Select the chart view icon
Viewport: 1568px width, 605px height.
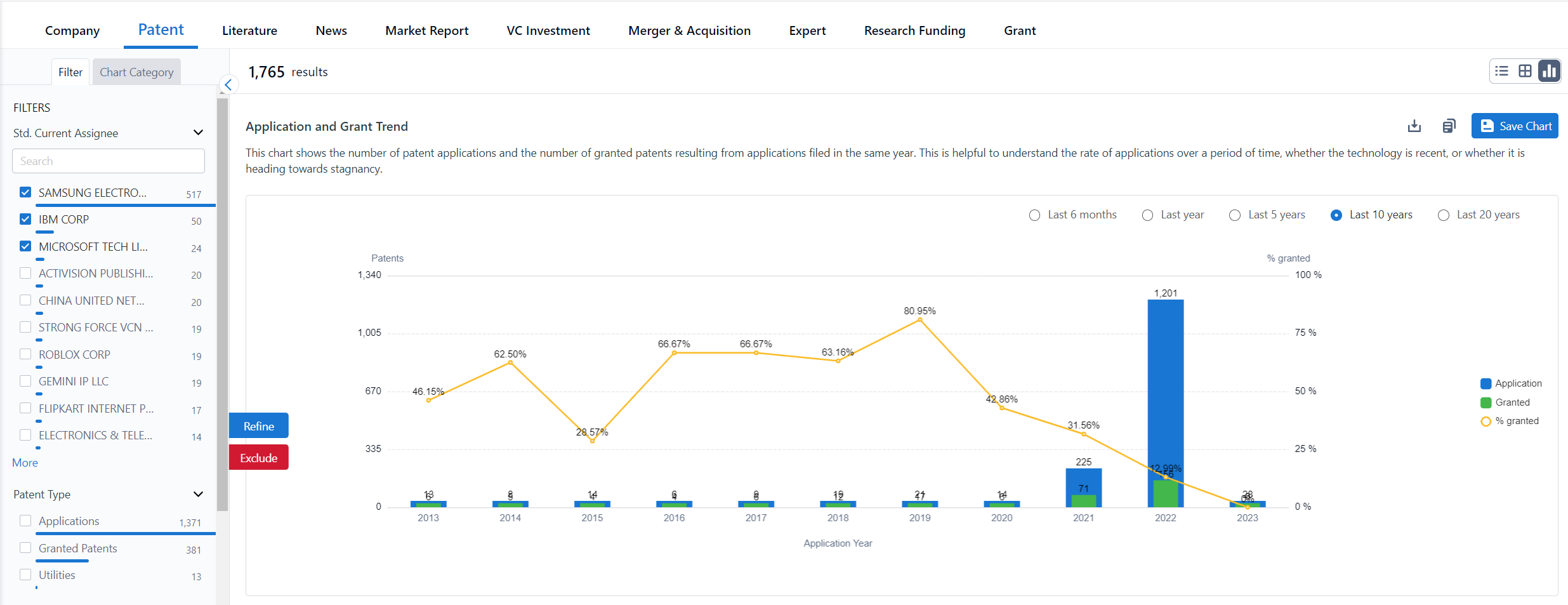[1549, 71]
